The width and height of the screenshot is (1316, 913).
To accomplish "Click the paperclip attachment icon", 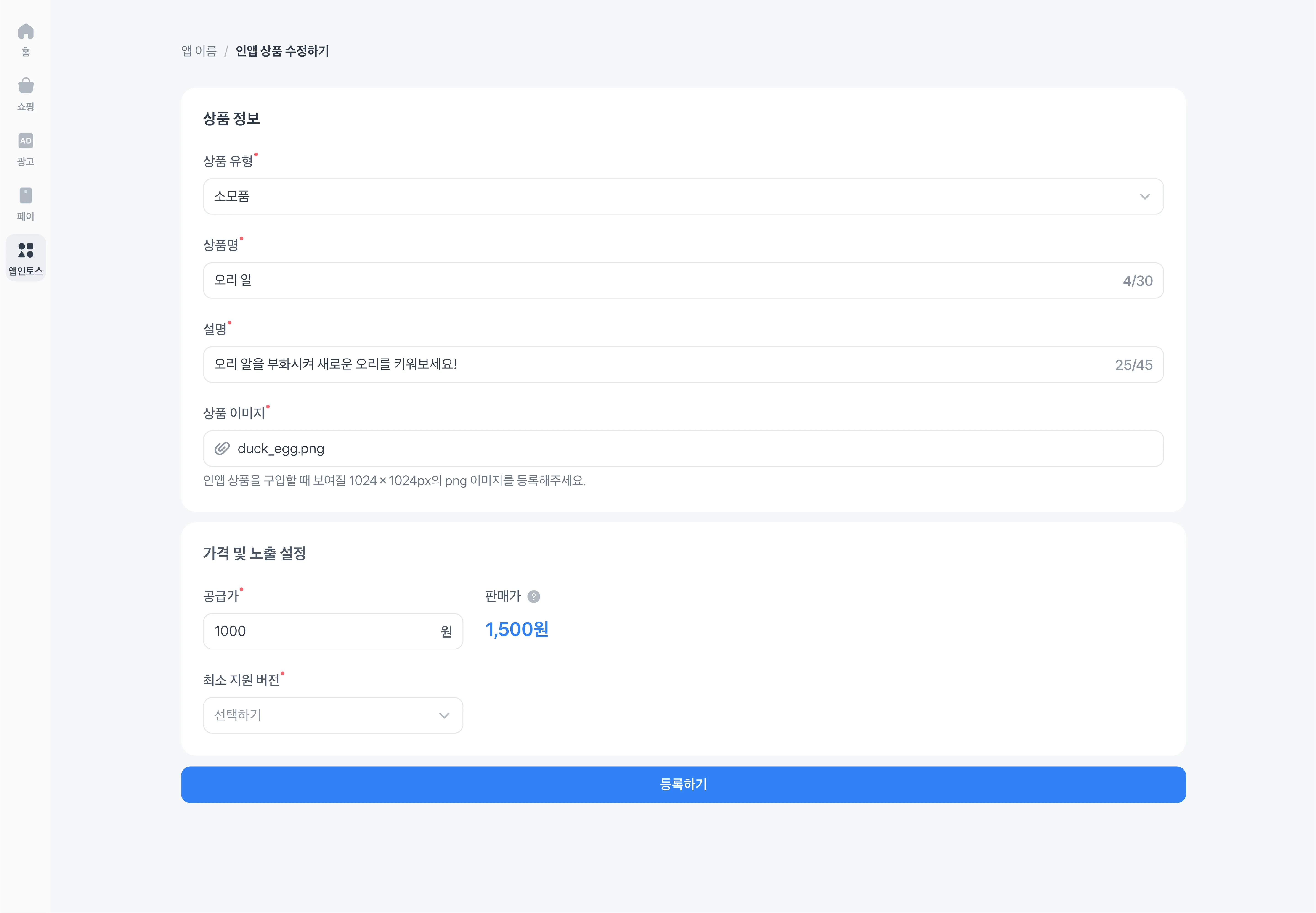I will [x=222, y=449].
